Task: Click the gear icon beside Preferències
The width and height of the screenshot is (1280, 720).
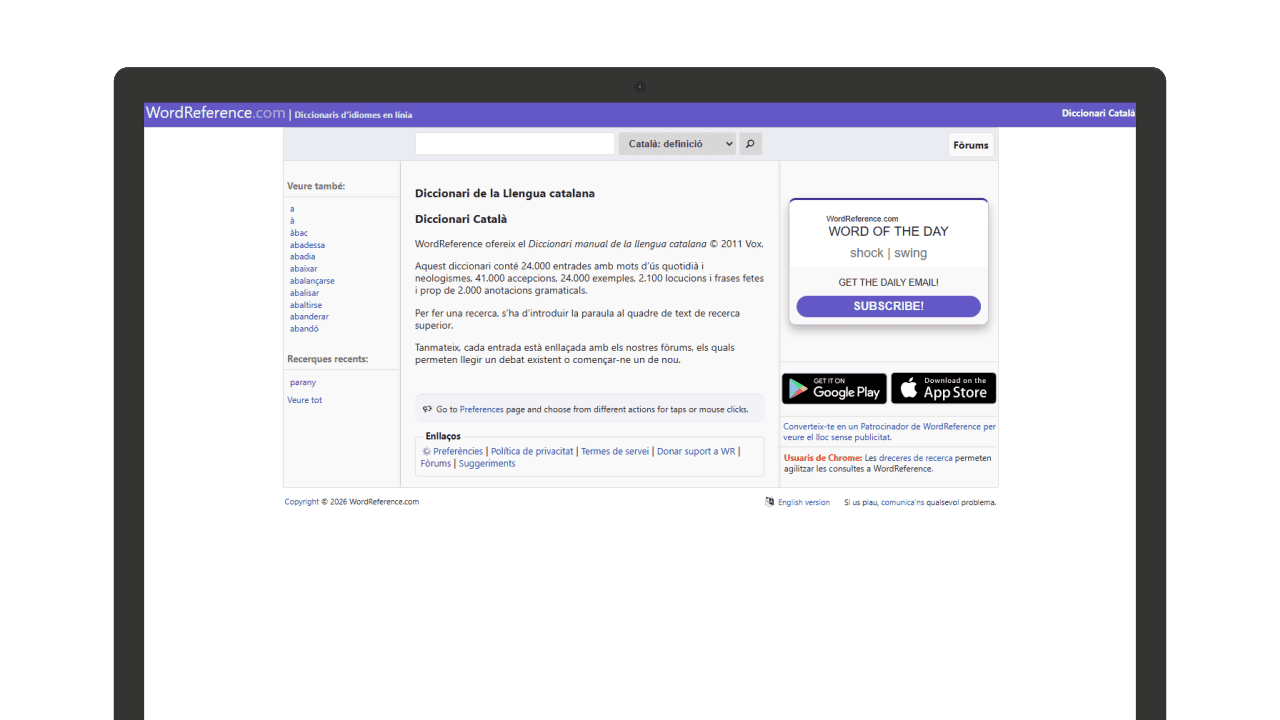Action: 427,452
